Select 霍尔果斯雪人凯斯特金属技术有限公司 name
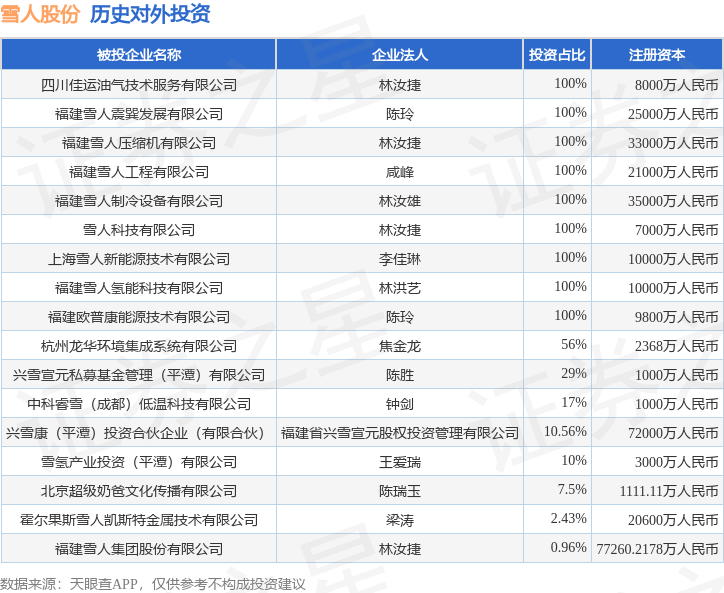Image resolution: width=724 pixels, height=593 pixels. coord(139,520)
